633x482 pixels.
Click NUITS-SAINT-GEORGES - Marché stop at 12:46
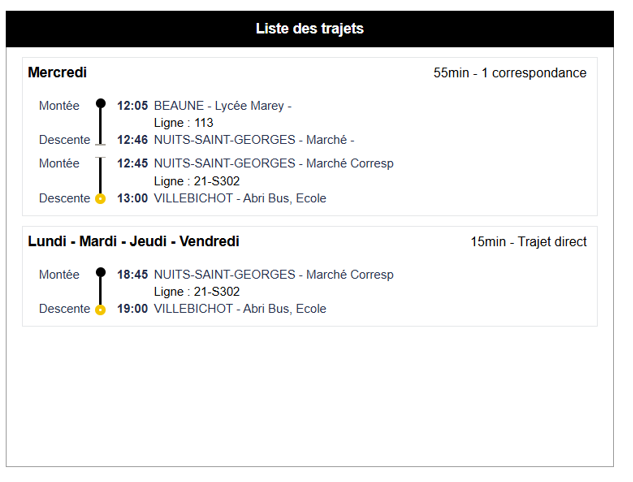(x=254, y=140)
